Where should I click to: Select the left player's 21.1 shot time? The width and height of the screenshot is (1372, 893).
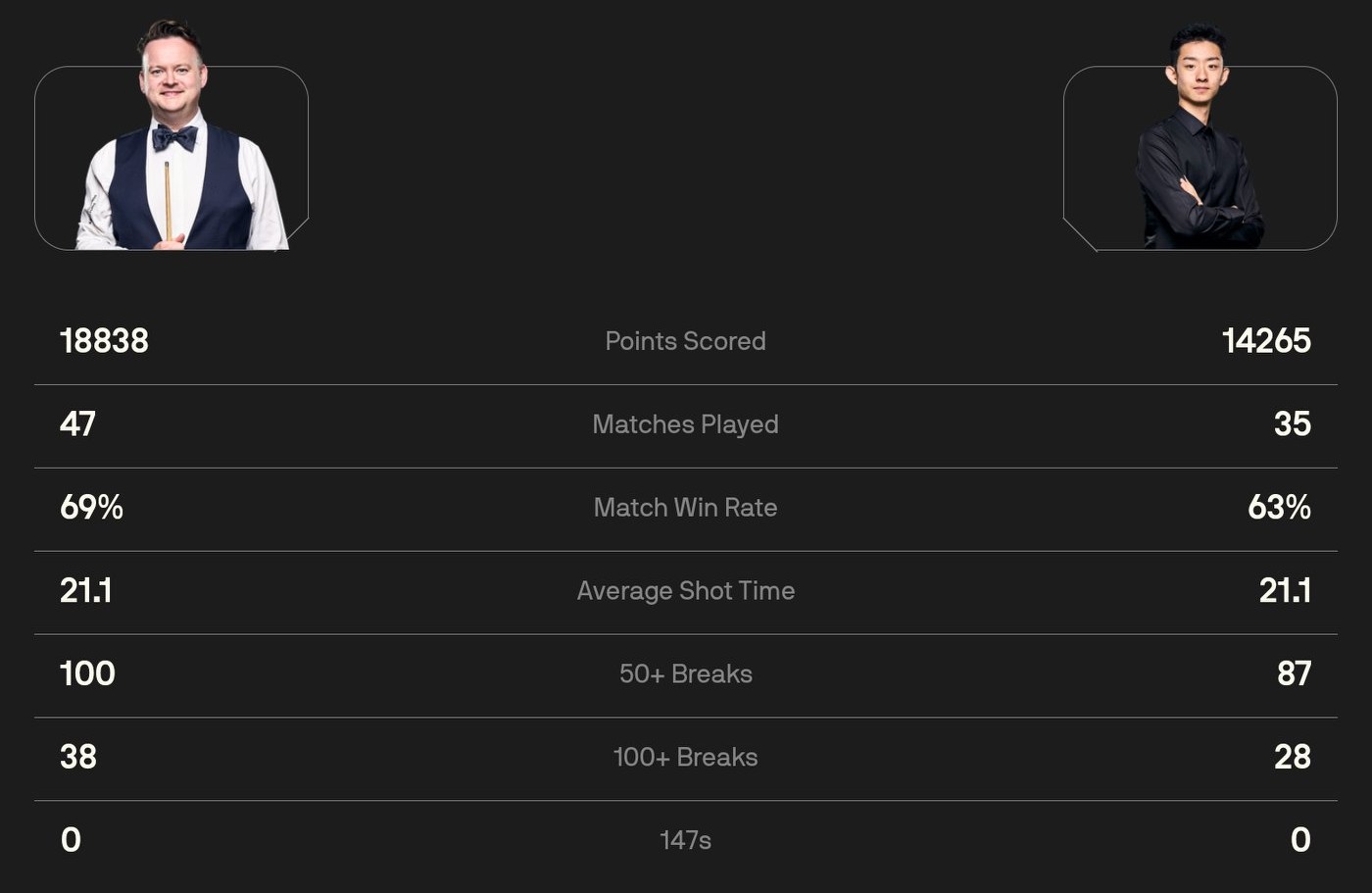tap(85, 591)
